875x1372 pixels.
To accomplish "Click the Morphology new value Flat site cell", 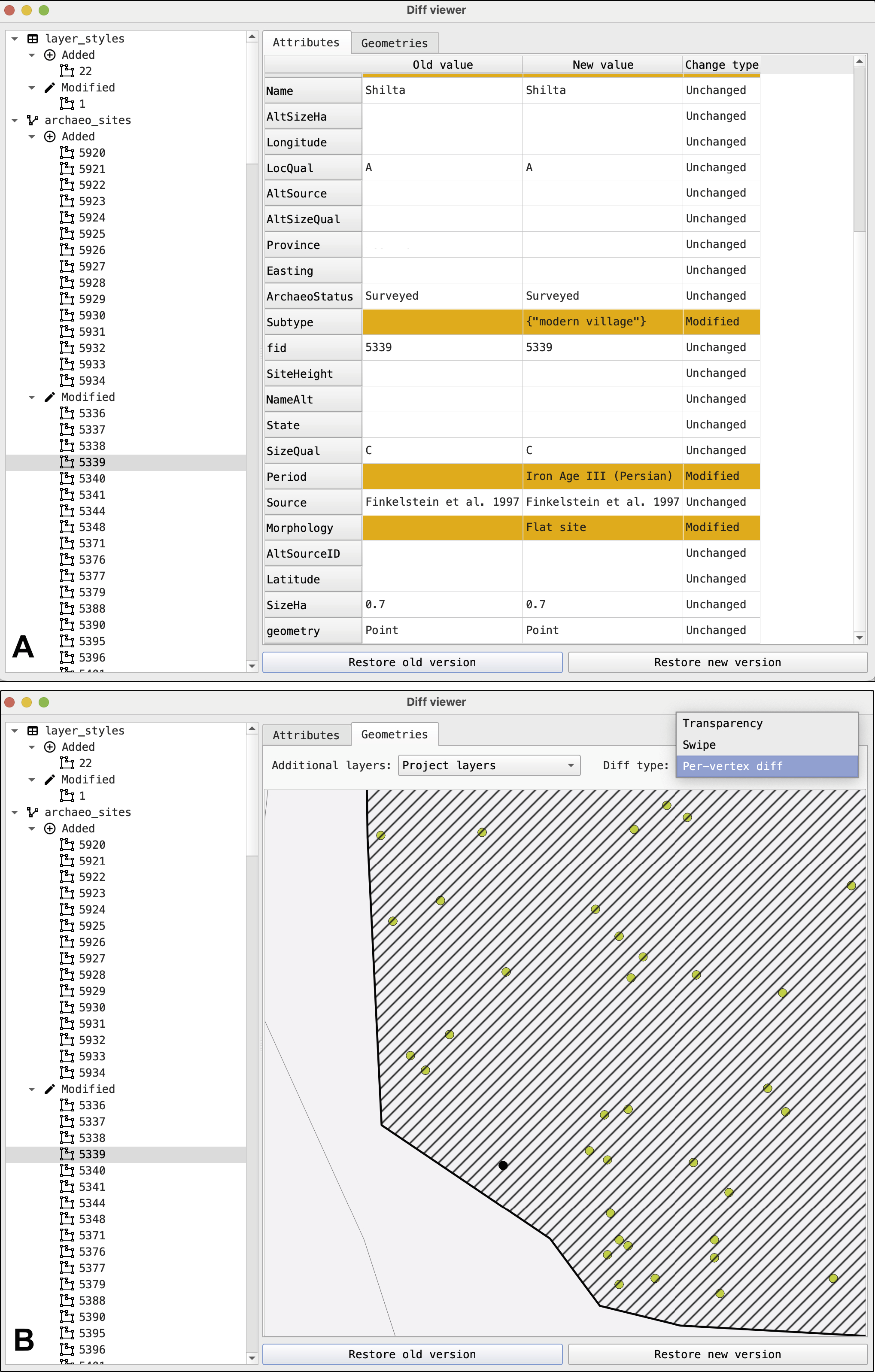I will click(602, 527).
